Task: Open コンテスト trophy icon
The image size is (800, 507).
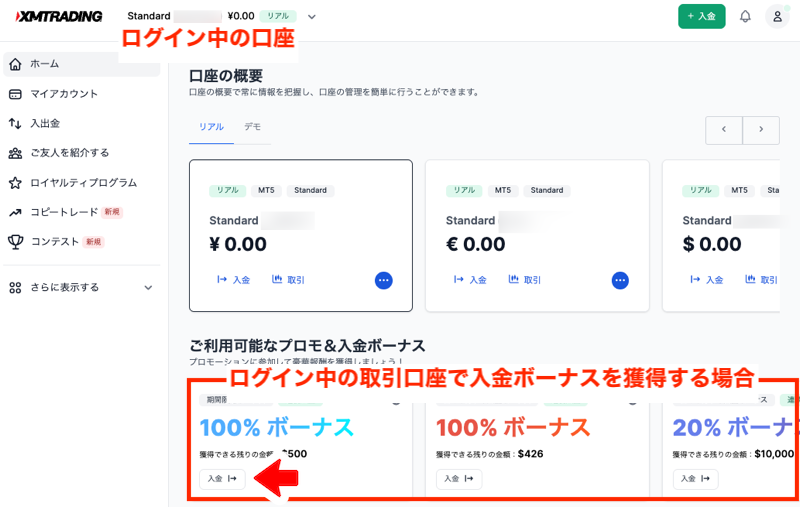Action: pyautogui.click(x=15, y=242)
